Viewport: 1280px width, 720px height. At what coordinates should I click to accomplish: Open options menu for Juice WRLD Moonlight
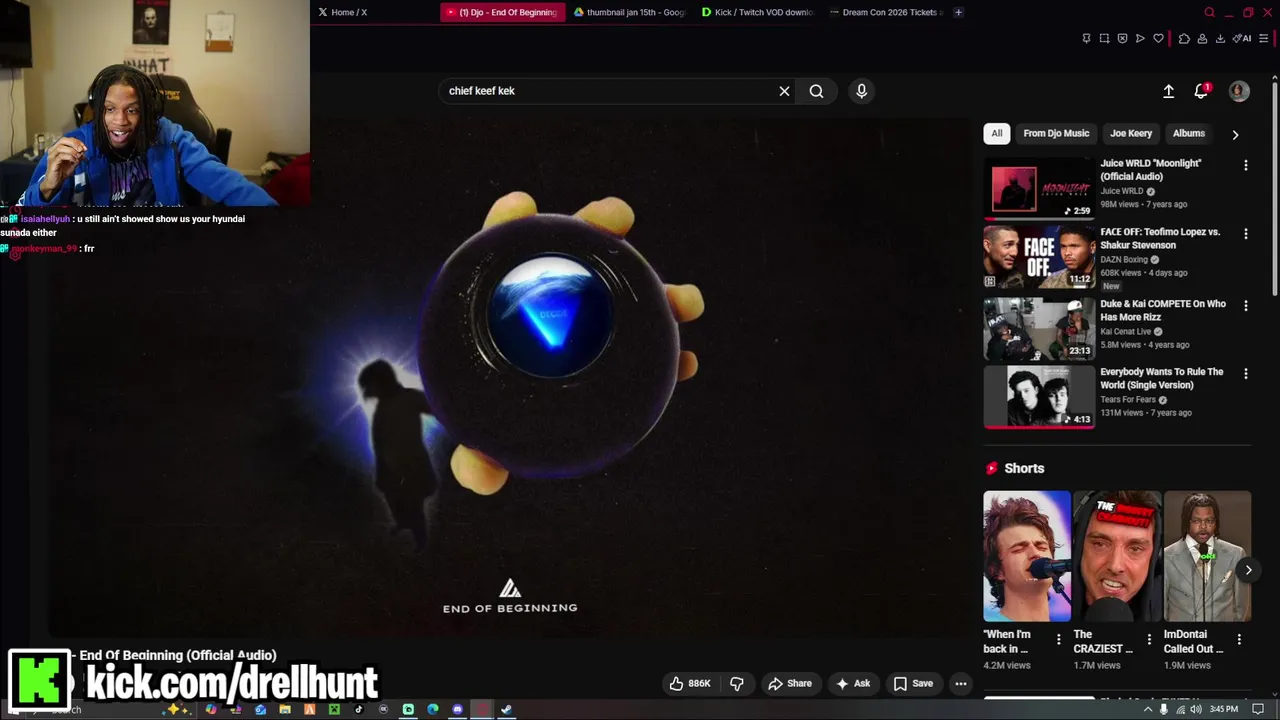[x=1245, y=165]
